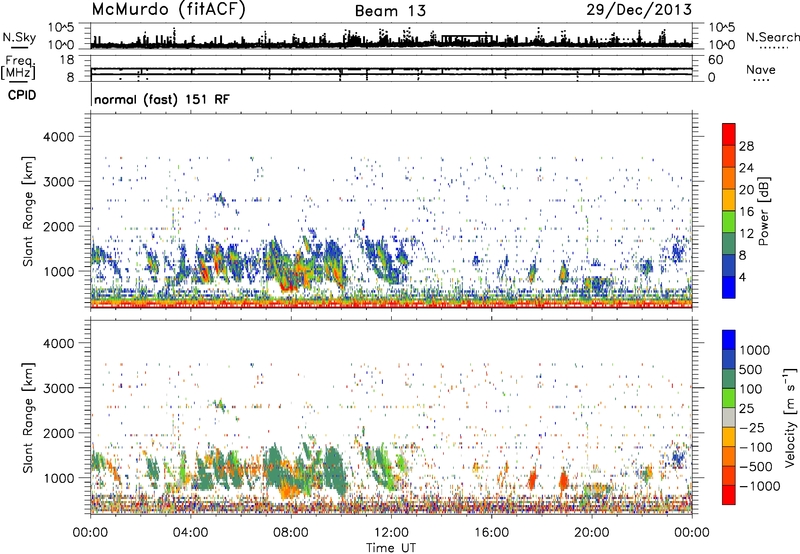Click the 1000 tick on velocity colorbar
This screenshot has width=800, height=554.
tap(754, 350)
